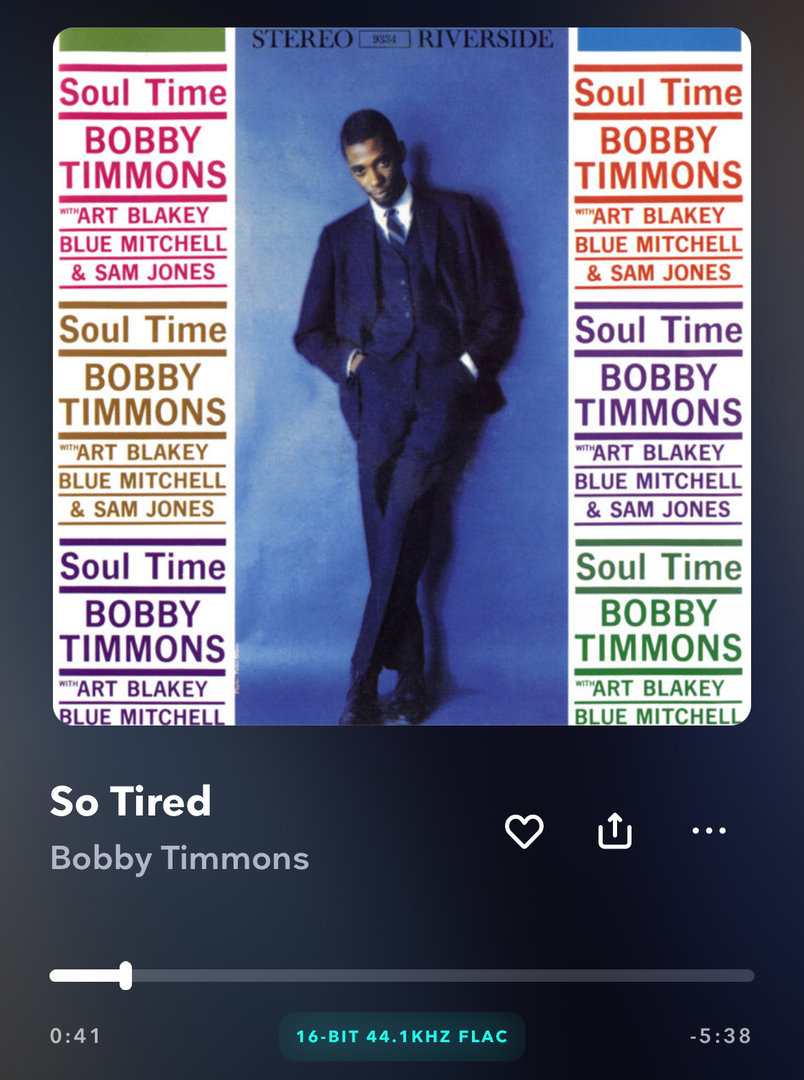
Task: Click the playback progress slider knob
Action: (125, 975)
